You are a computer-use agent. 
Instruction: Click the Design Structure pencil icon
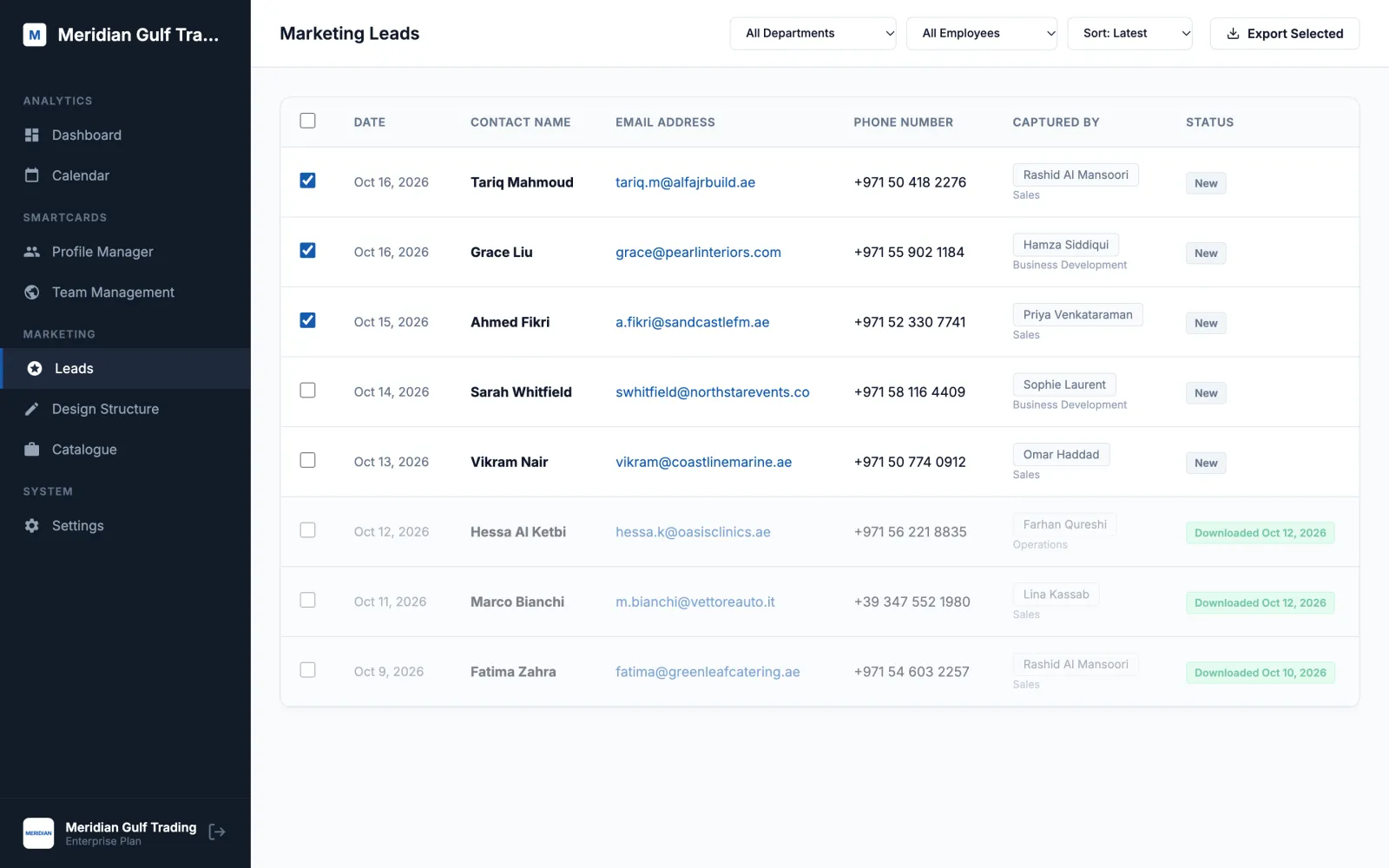pyautogui.click(x=32, y=409)
